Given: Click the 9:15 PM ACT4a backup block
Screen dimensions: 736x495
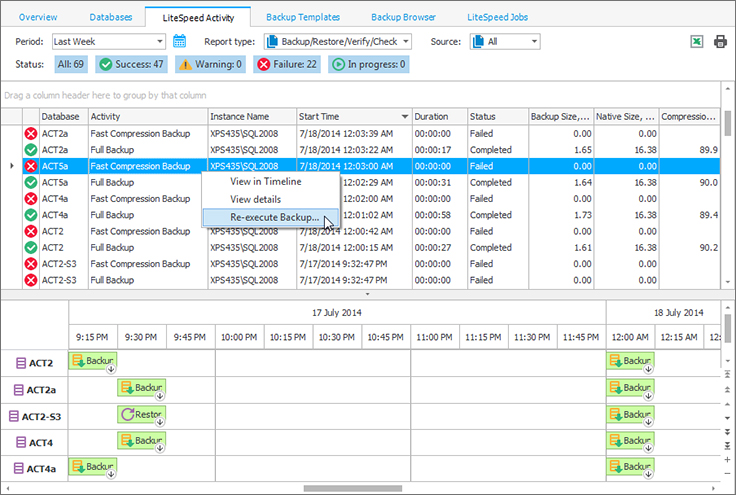Looking at the screenshot, I should click(x=92, y=466).
